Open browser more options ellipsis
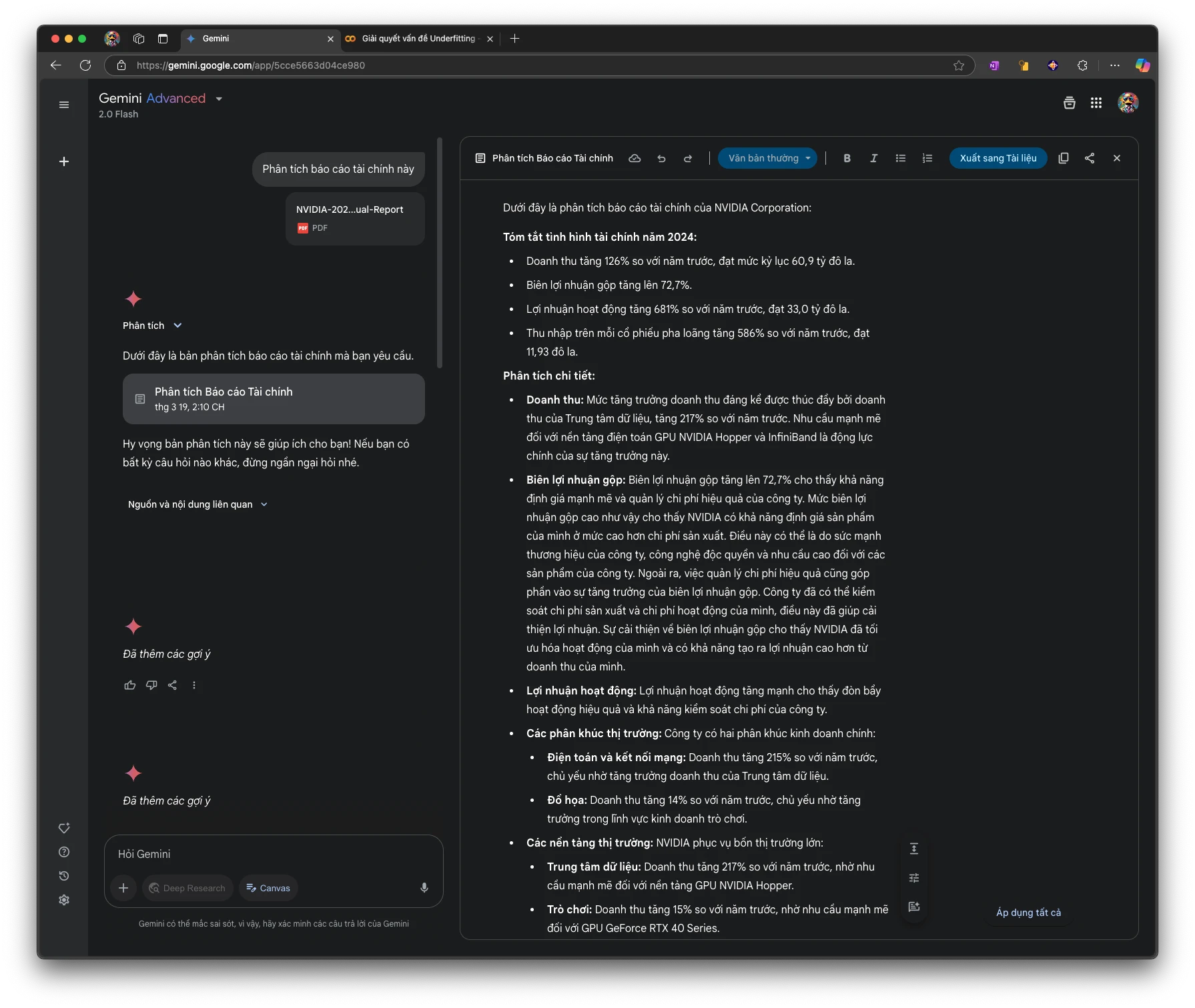This screenshot has height=1008, width=1195. click(x=1115, y=65)
